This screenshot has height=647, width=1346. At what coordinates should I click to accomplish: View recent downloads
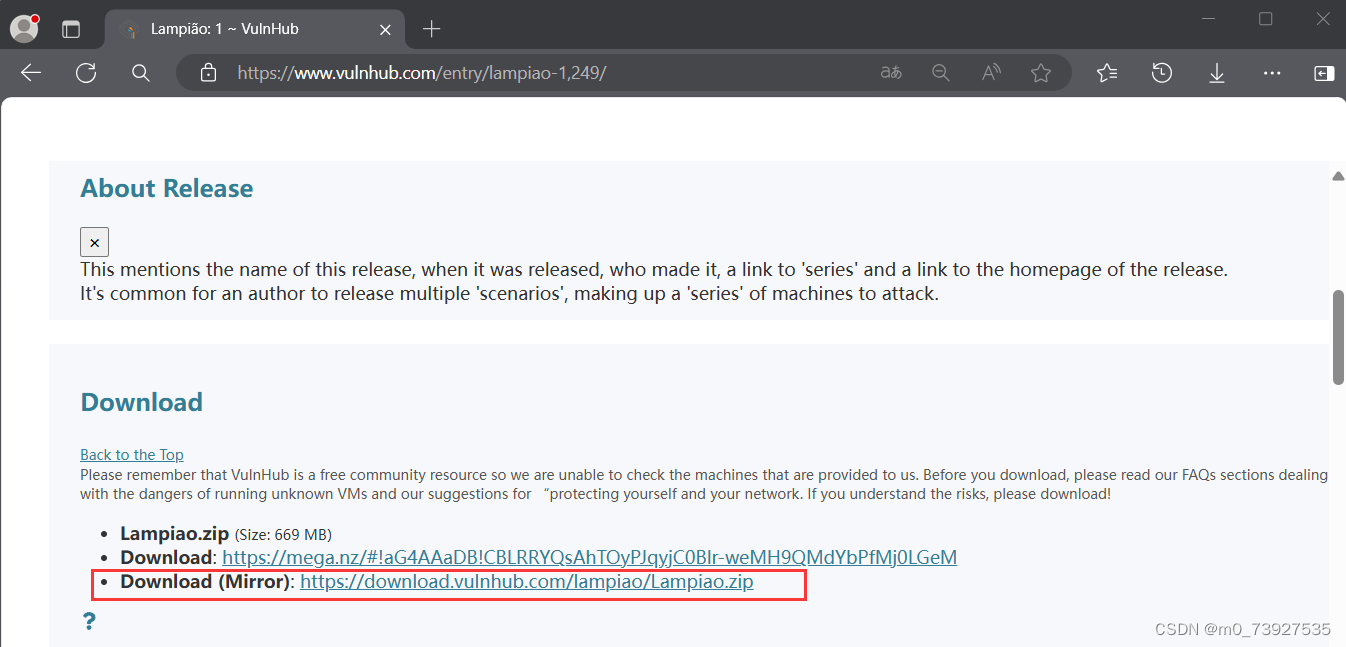point(1216,72)
